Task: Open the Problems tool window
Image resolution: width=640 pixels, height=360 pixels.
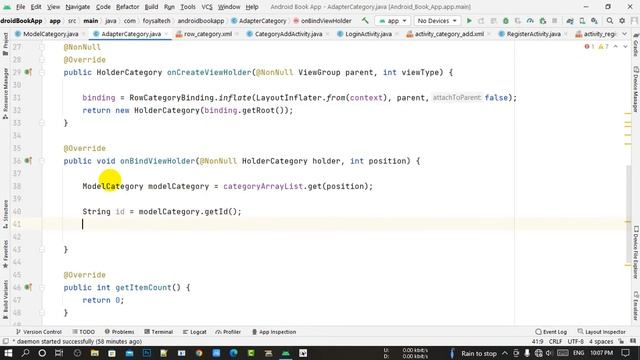Action: [x=119, y=332]
